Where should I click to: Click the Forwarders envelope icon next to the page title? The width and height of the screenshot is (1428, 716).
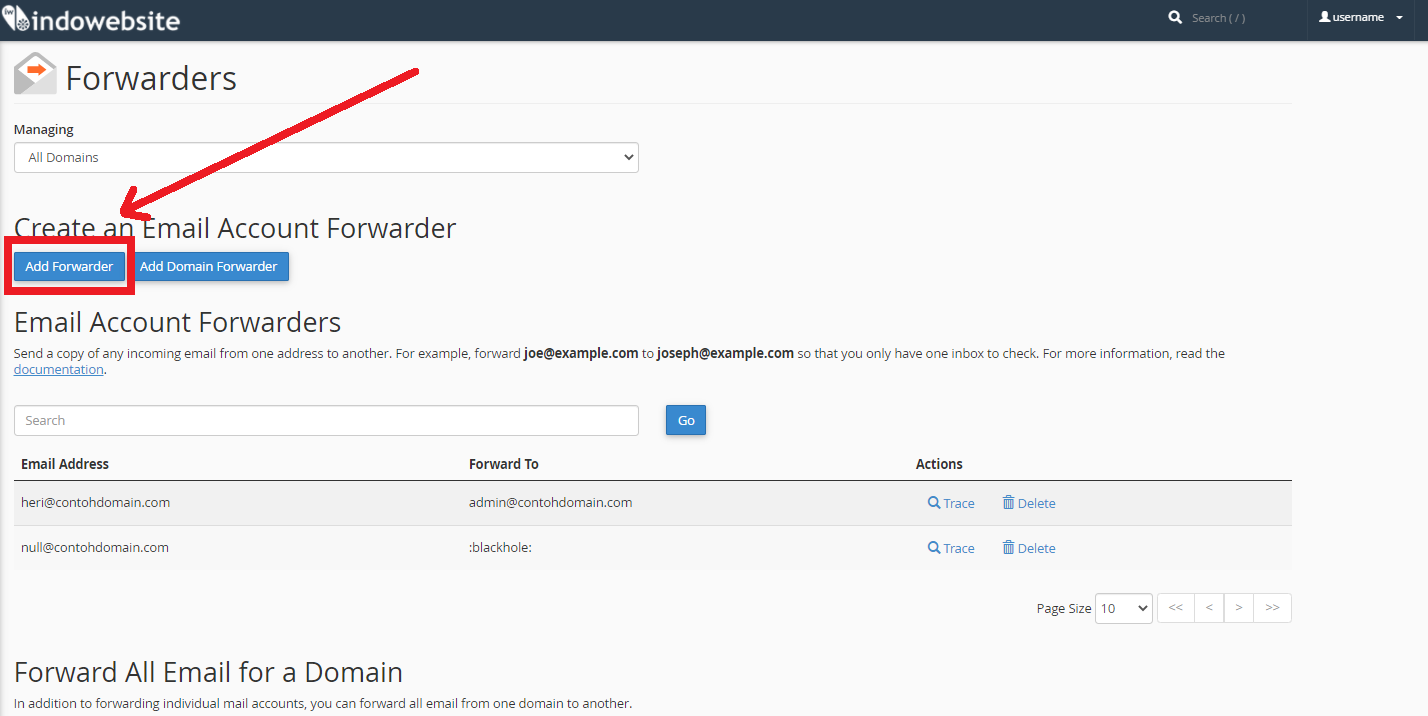(34, 73)
